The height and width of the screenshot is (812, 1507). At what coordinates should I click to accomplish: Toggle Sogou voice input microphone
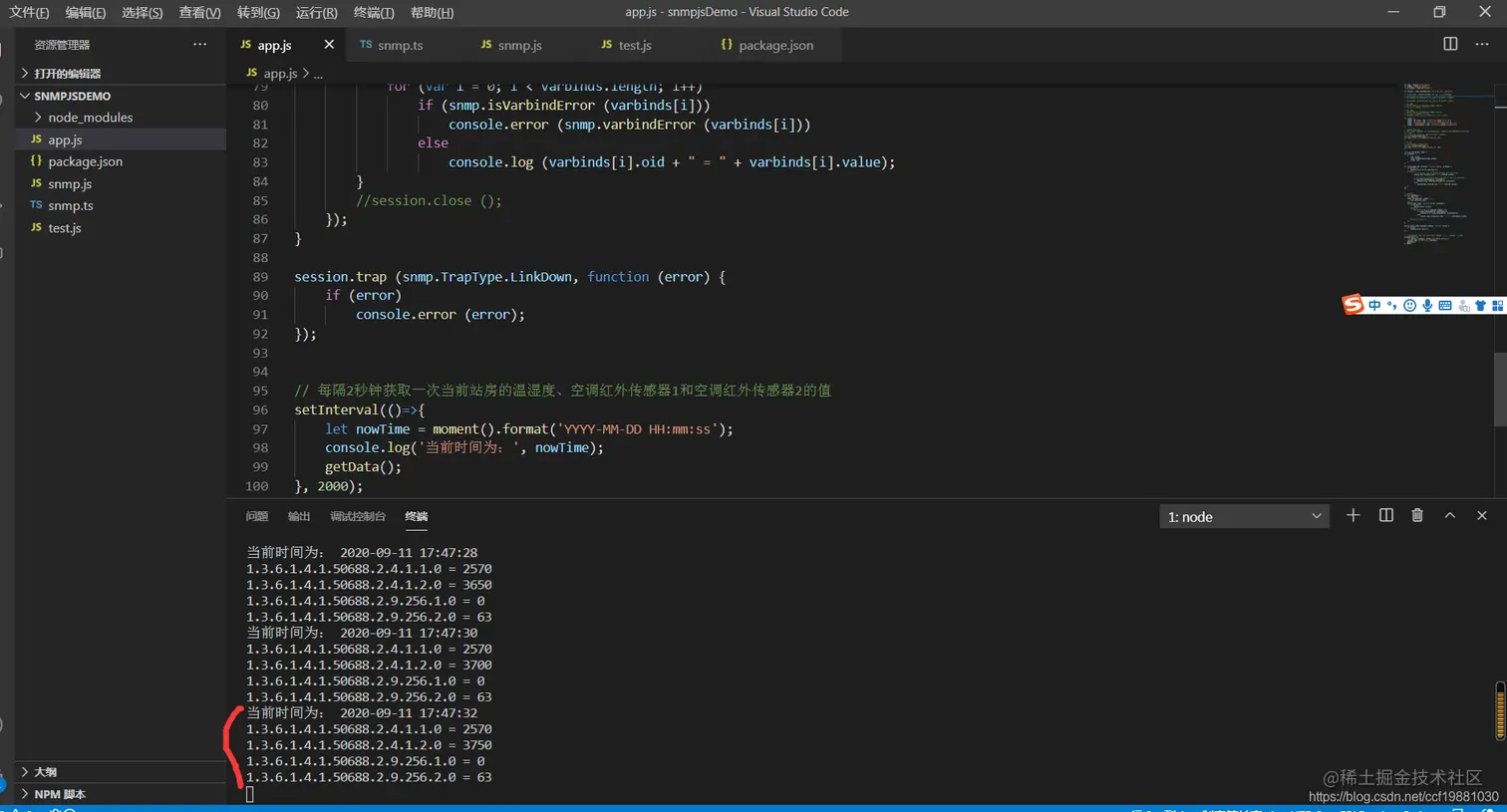1427,306
